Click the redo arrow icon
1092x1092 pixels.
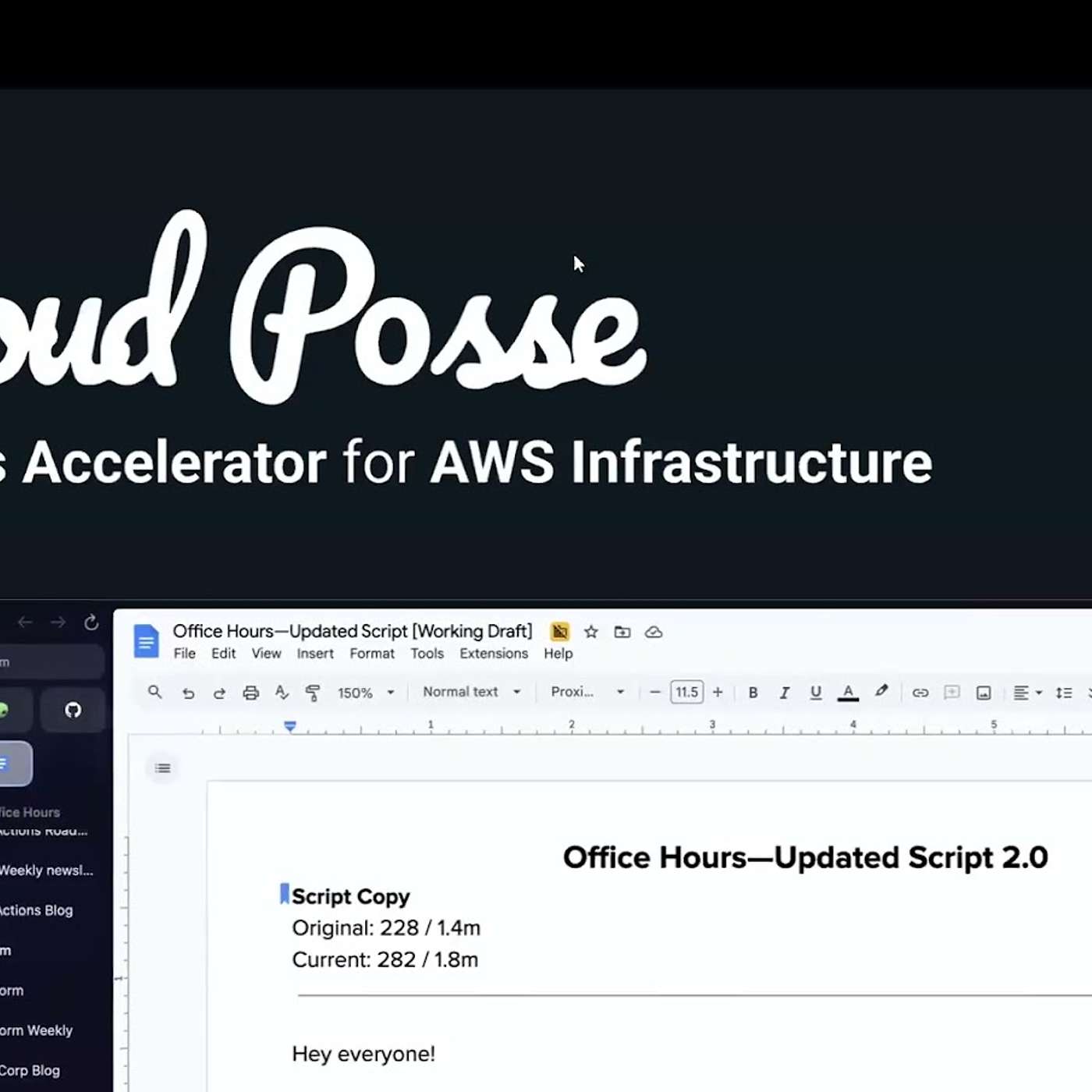[219, 693]
